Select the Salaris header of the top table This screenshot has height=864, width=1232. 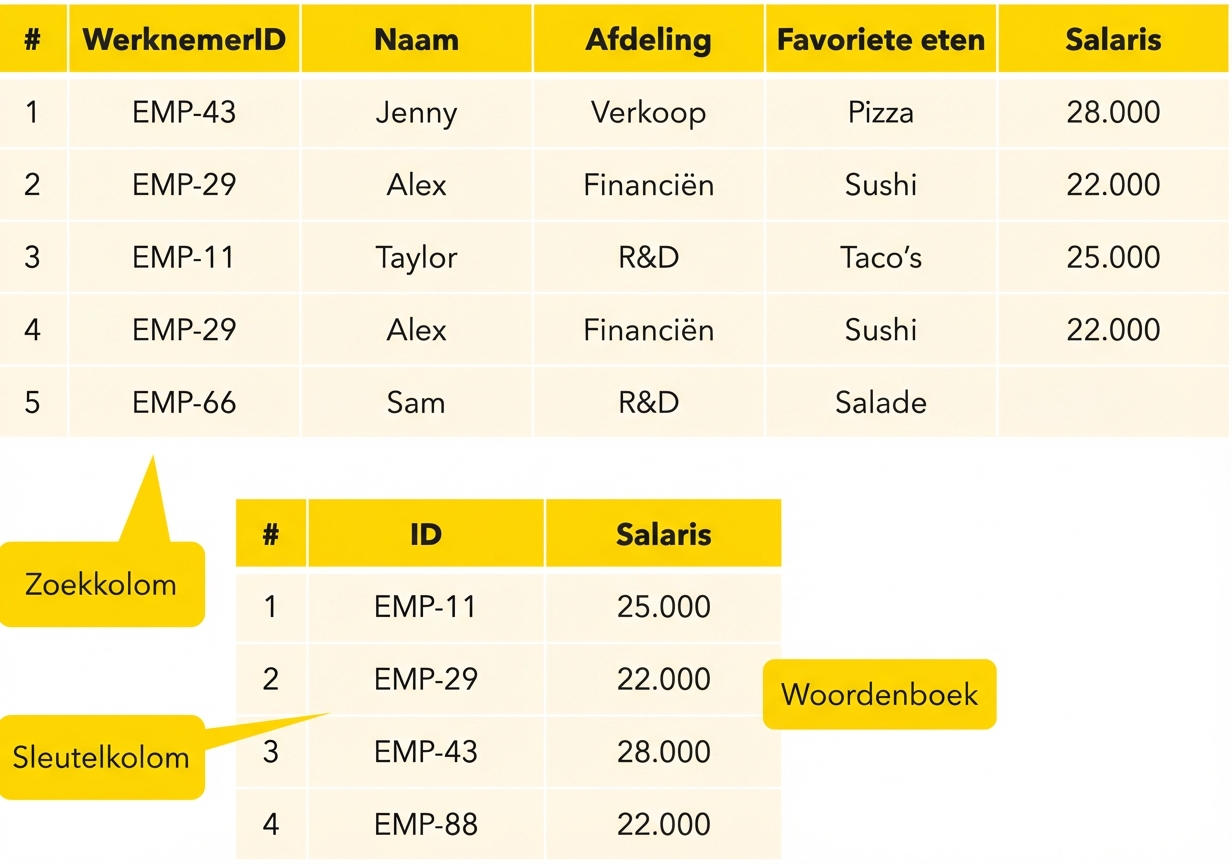click(x=1113, y=39)
